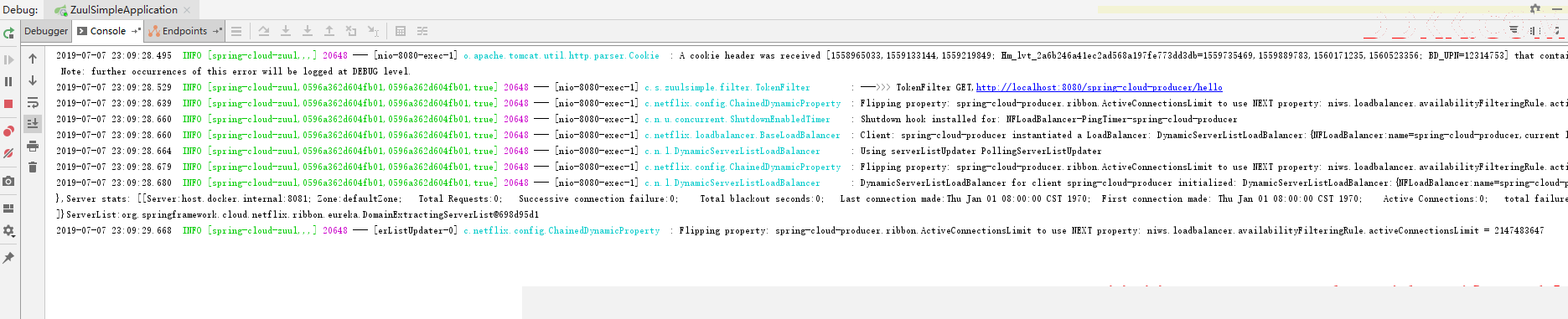Pin the debug tab with the pin icon
The height and width of the screenshot is (319, 1568).
[x=8, y=258]
